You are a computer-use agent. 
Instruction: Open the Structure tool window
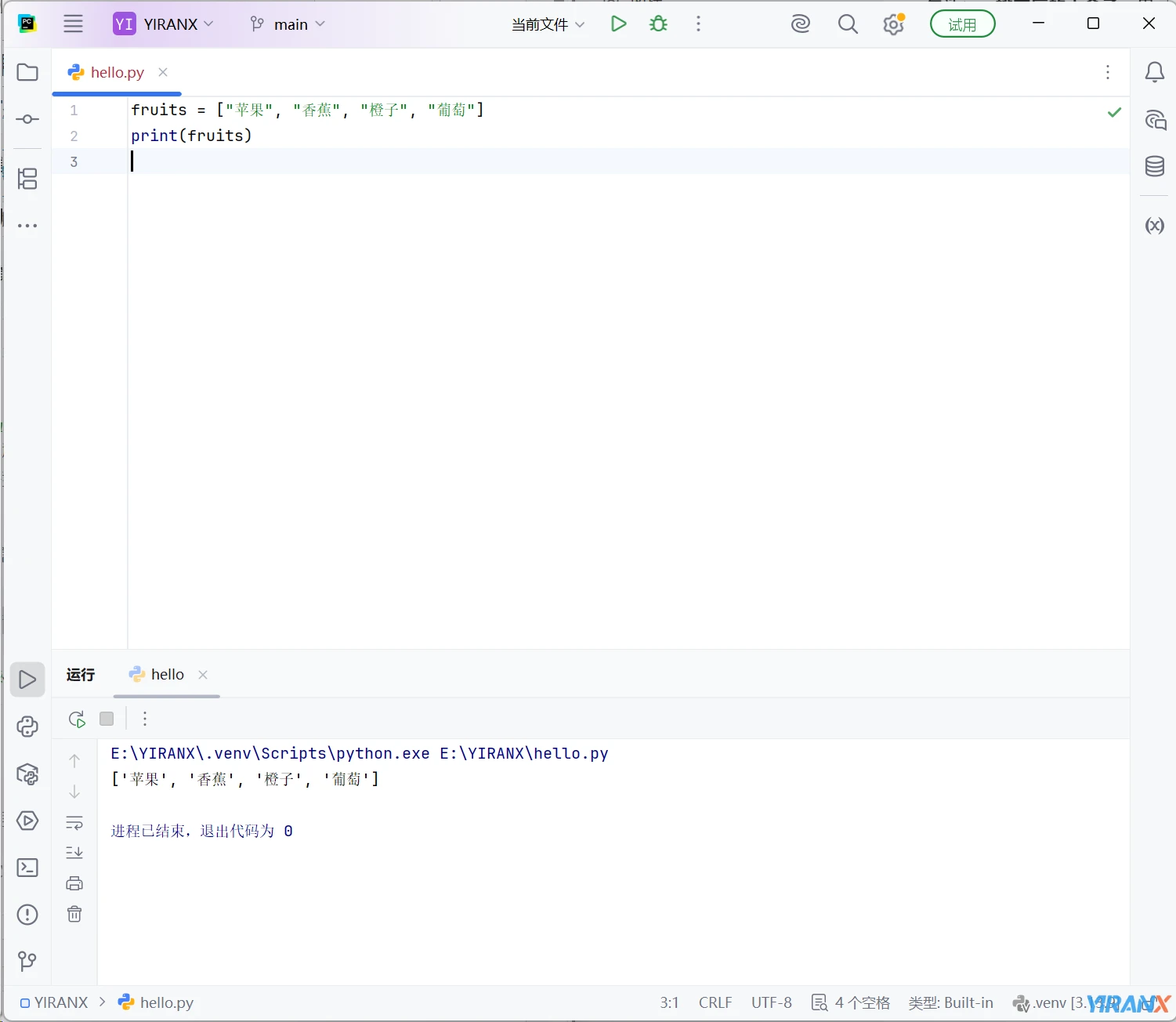tap(27, 179)
